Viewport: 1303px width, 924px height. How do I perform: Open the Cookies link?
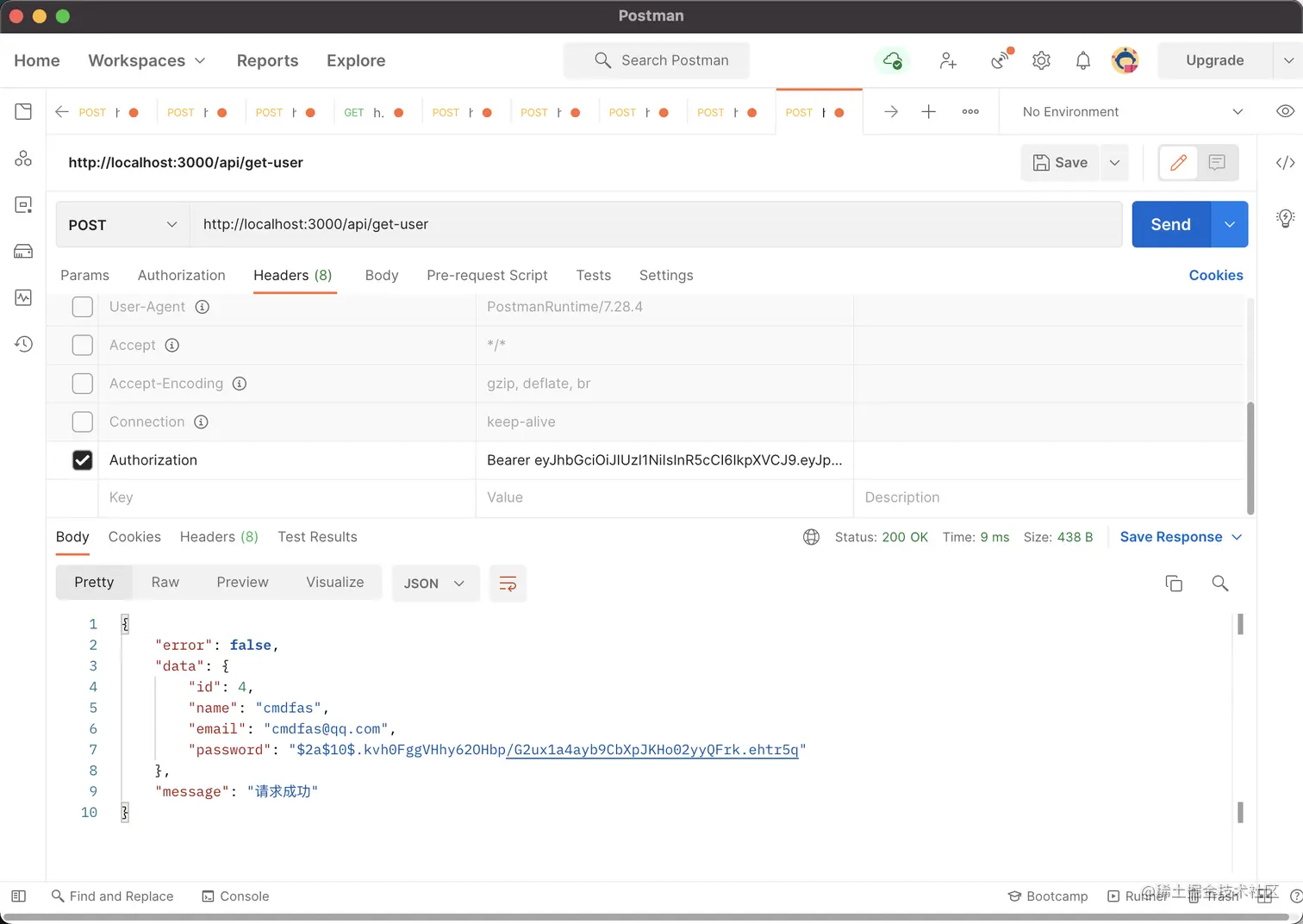(x=1215, y=275)
